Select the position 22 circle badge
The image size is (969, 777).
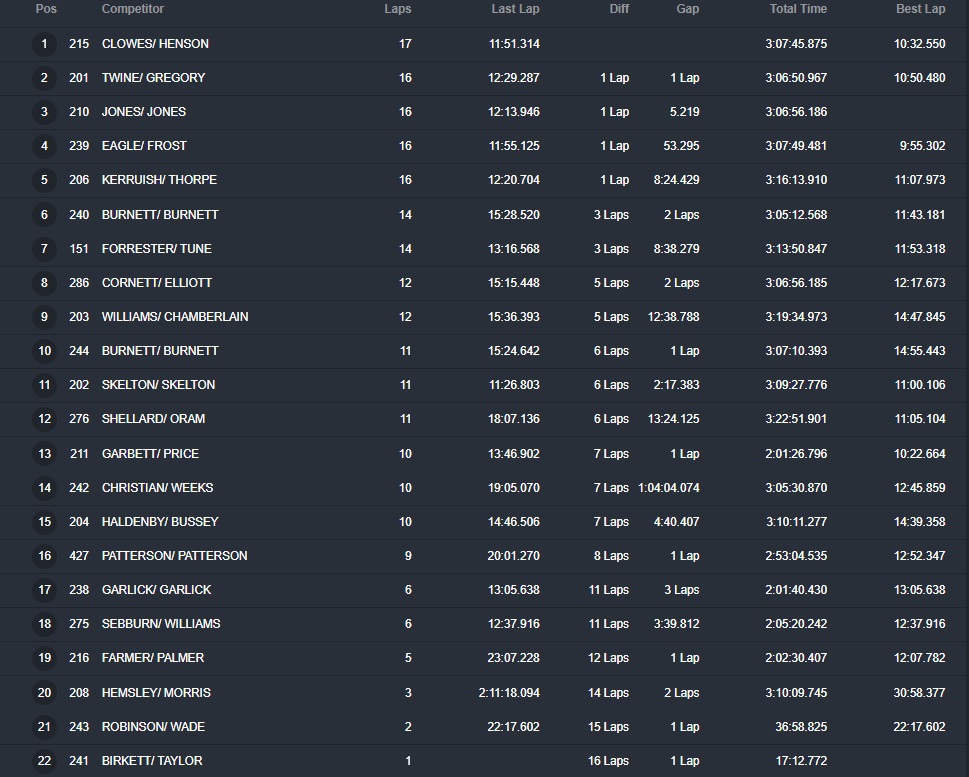pyautogui.click(x=44, y=761)
